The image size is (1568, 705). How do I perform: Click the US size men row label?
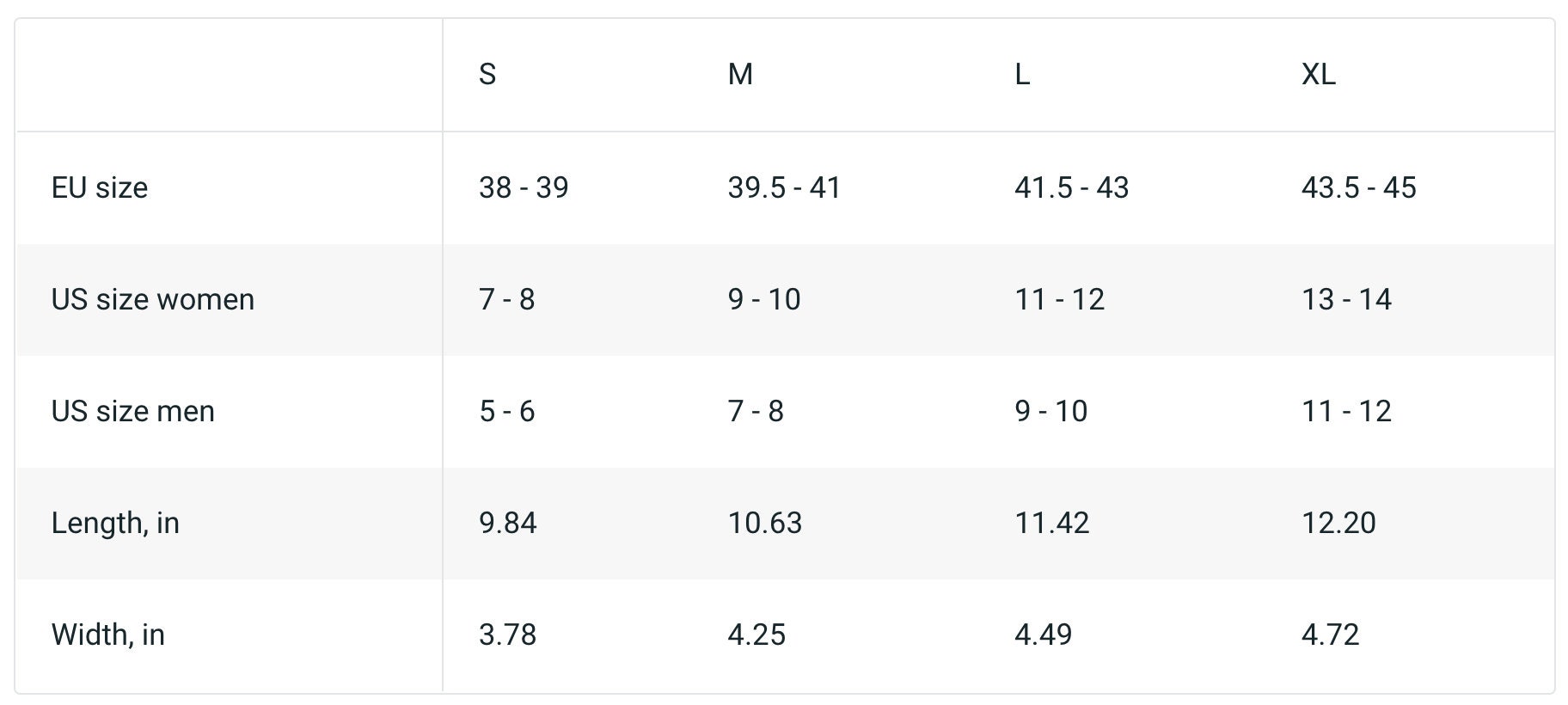[133, 411]
